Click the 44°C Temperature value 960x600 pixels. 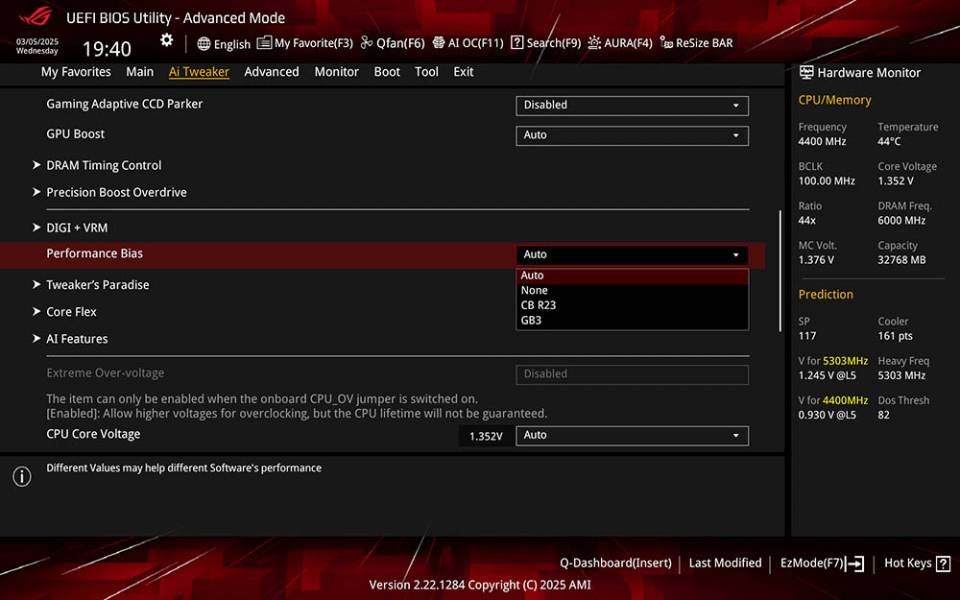coord(889,141)
